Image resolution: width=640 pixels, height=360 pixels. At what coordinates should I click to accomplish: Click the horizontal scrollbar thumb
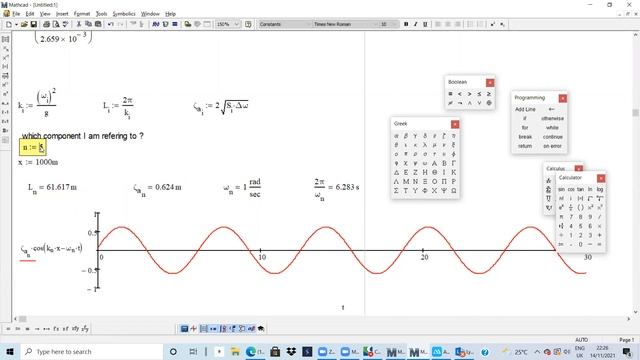(23, 319)
